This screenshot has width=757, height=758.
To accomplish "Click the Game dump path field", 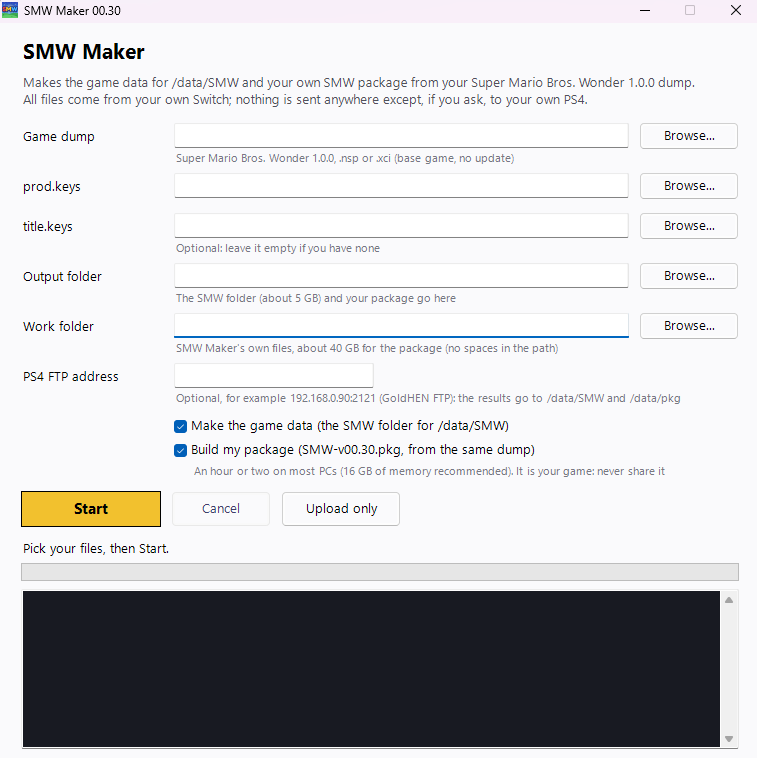I will tap(401, 136).
